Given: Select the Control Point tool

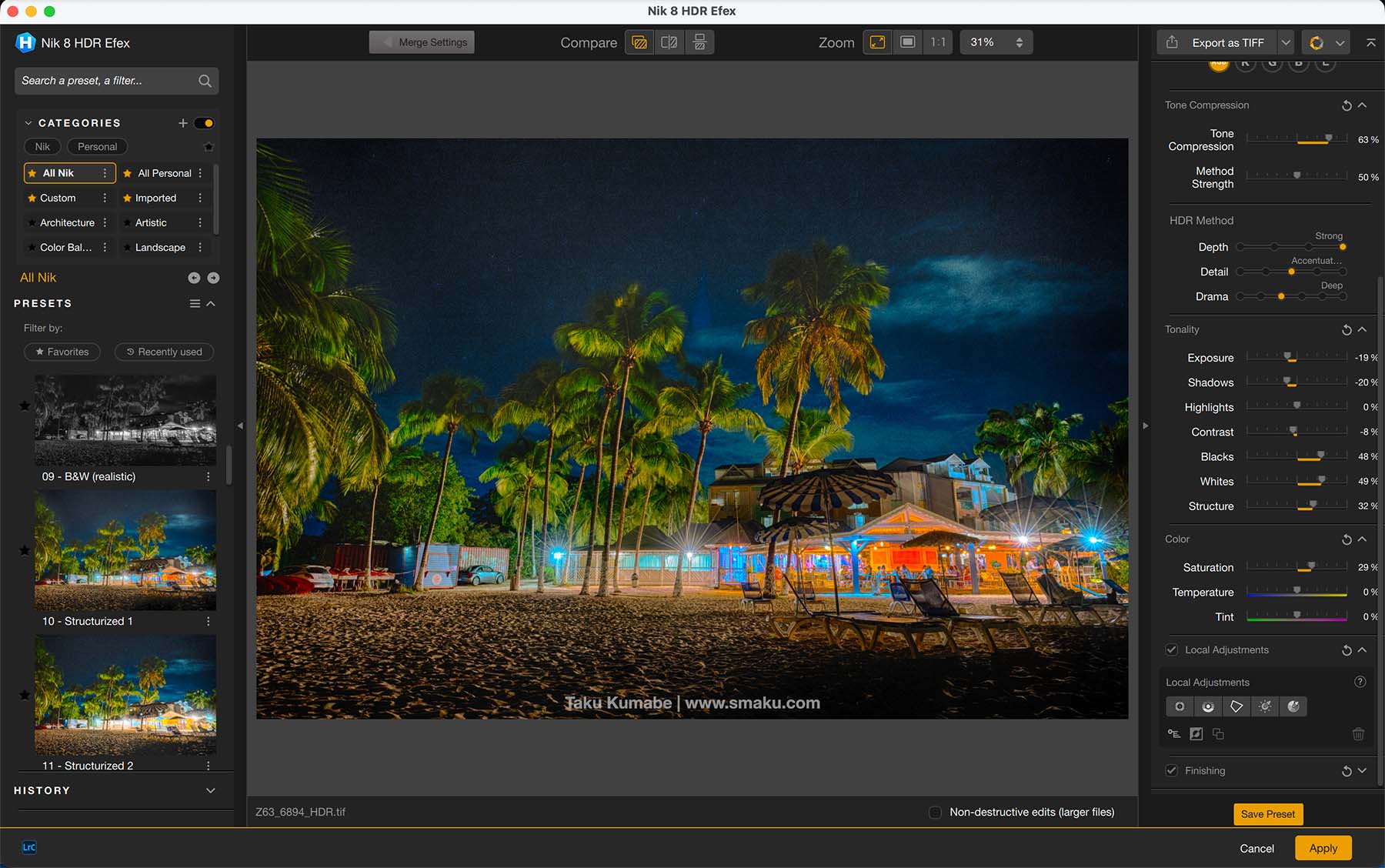Looking at the screenshot, I should tap(1180, 706).
